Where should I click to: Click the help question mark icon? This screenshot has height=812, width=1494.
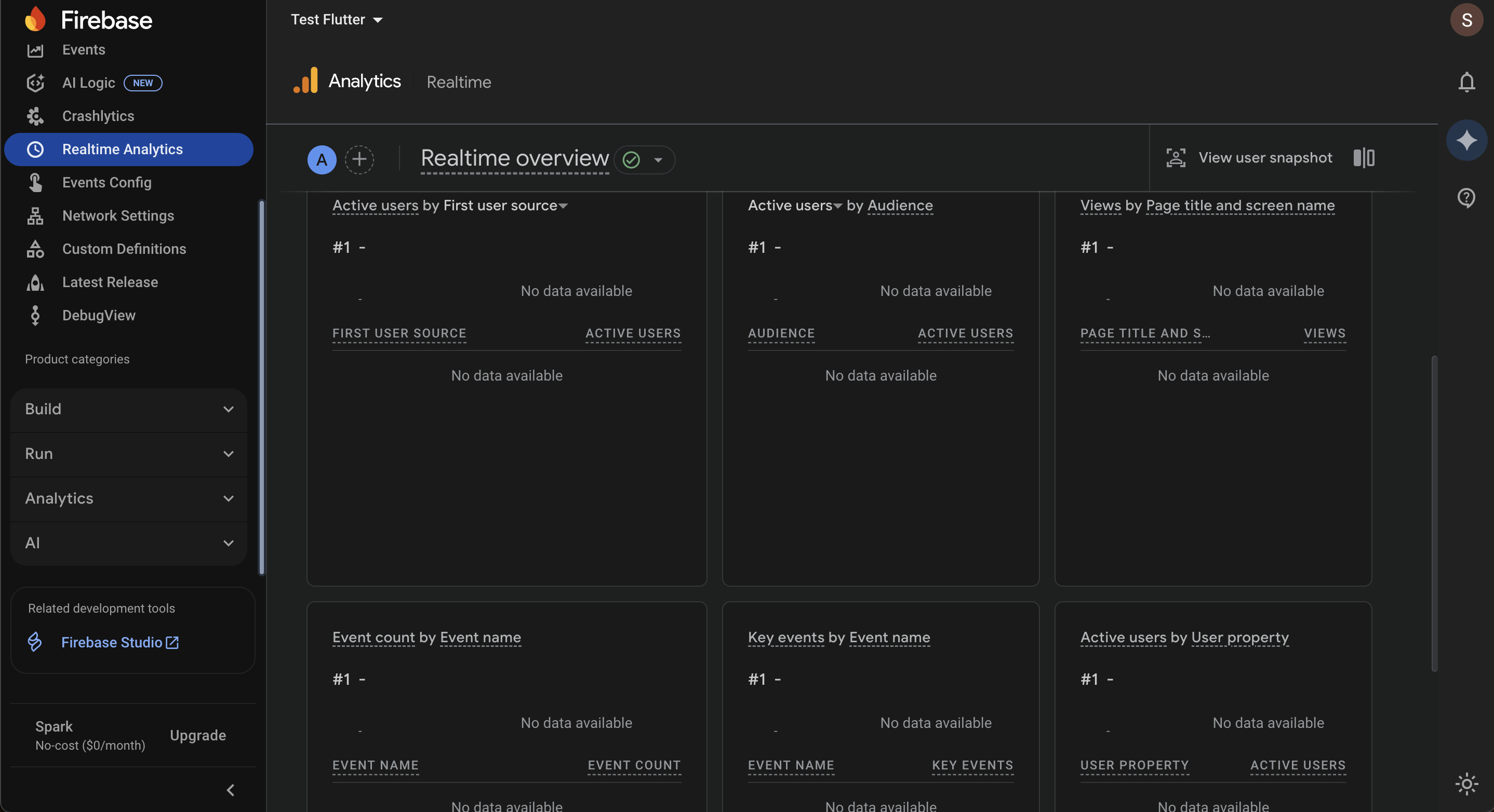[1466, 198]
